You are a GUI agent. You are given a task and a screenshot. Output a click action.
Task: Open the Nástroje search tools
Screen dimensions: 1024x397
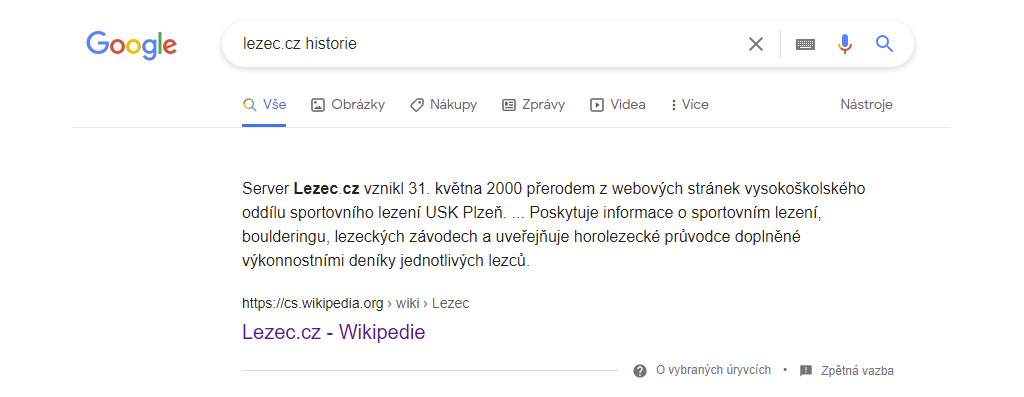point(867,104)
